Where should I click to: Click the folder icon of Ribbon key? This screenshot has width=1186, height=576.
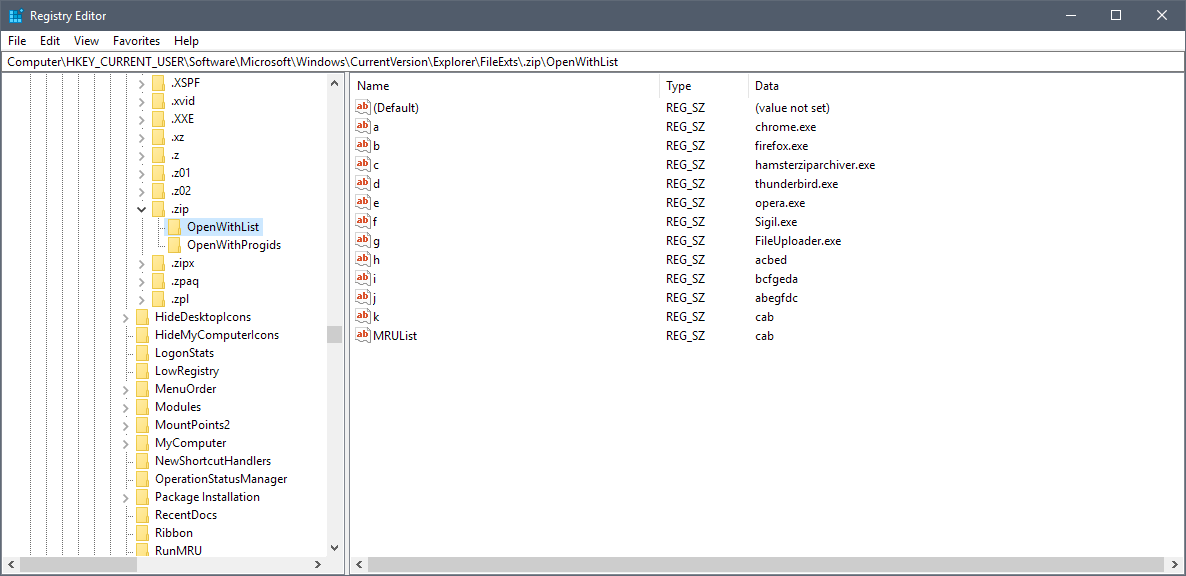pos(142,533)
